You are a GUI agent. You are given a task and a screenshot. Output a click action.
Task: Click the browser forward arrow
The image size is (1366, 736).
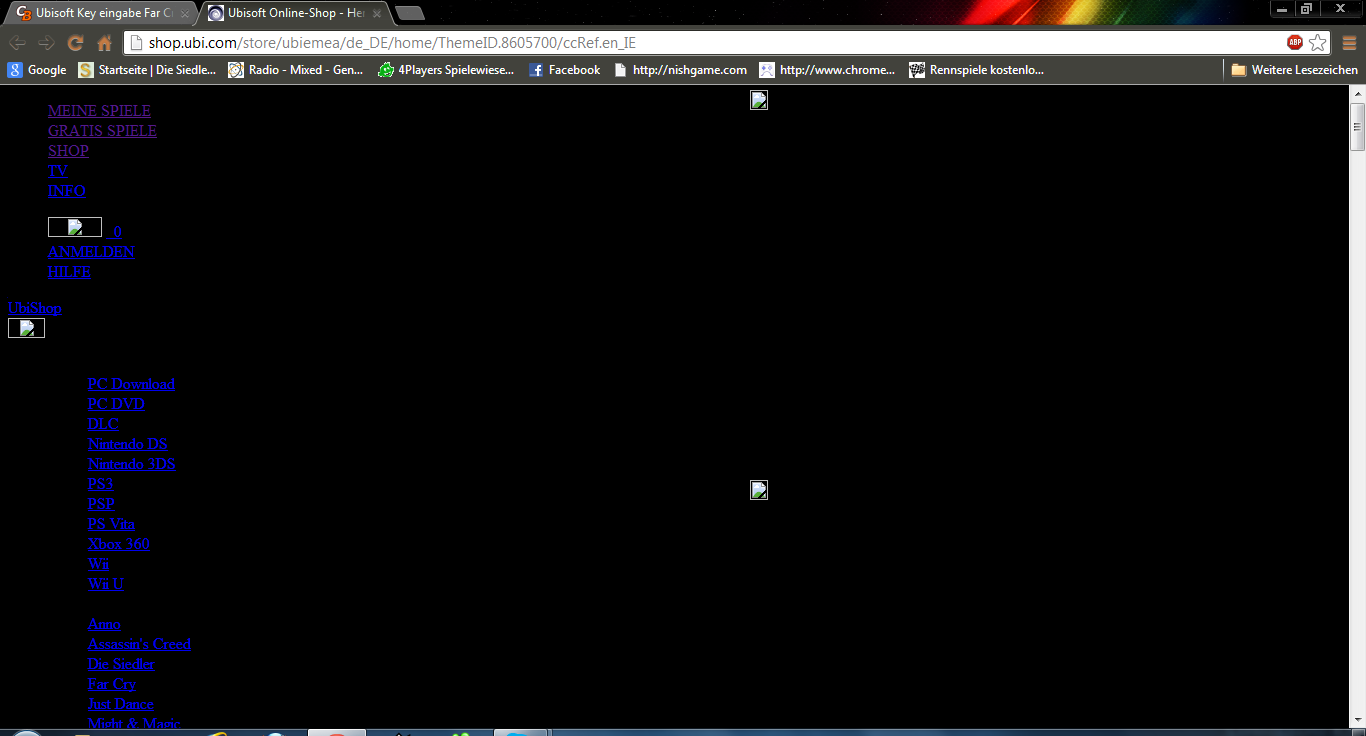(x=46, y=43)
